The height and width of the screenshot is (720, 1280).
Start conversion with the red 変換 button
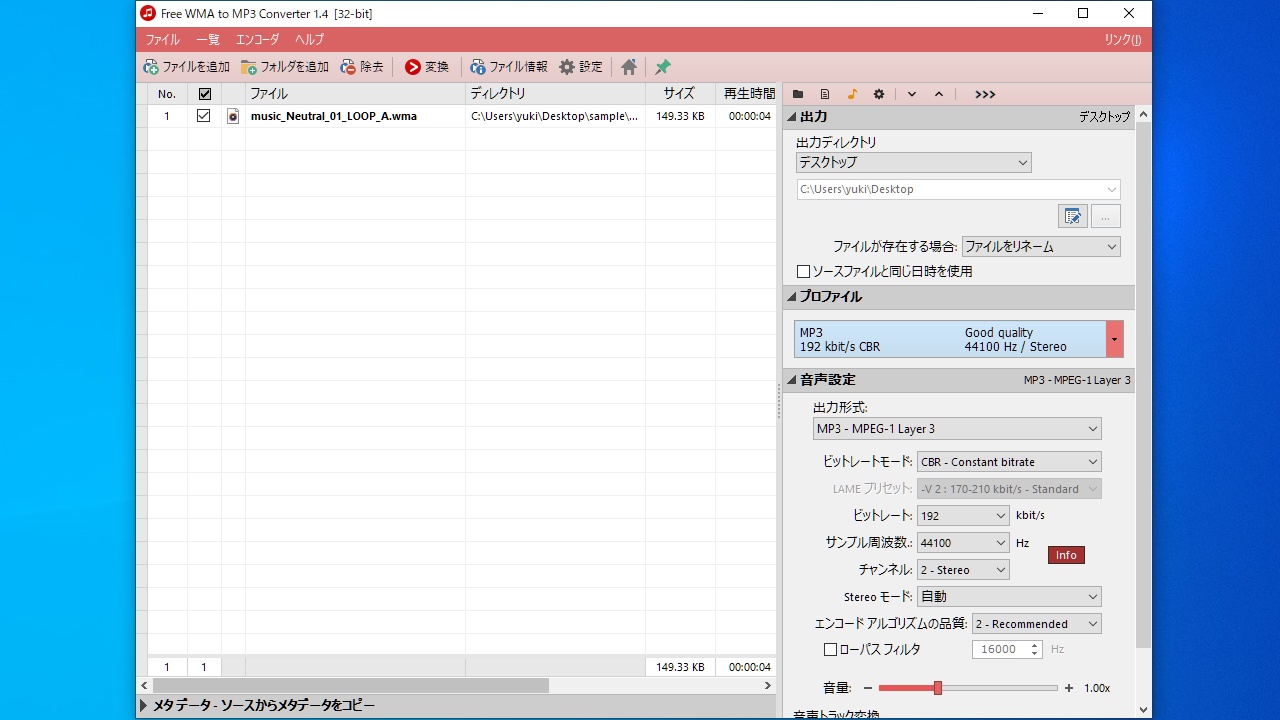[427, 67]
